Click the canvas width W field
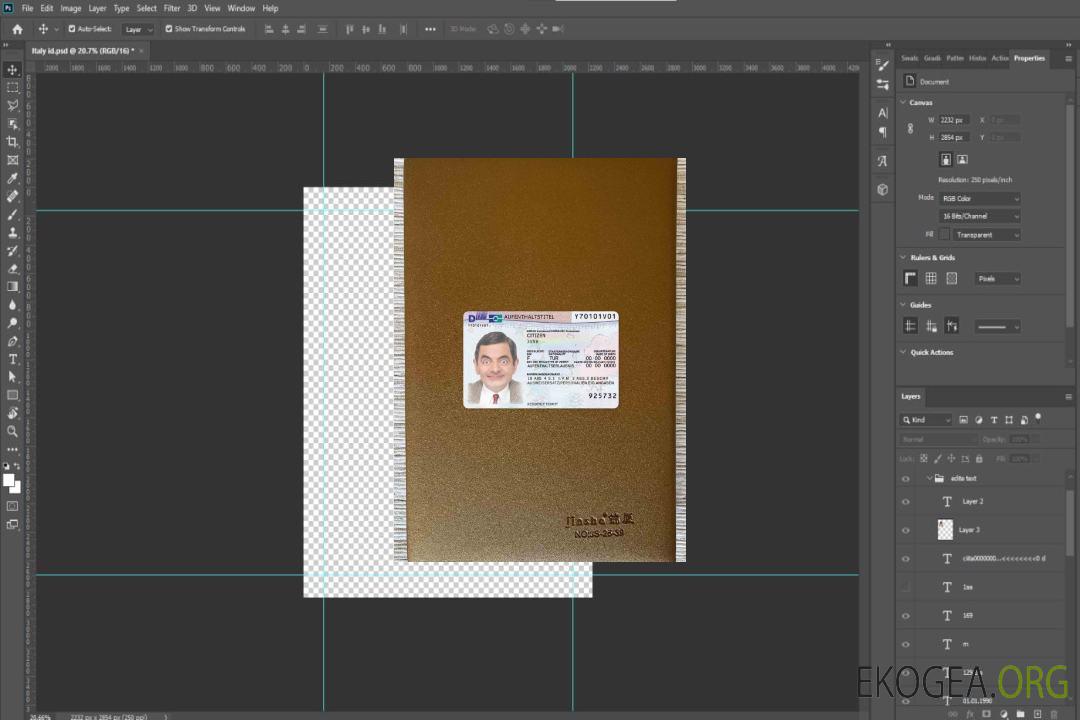 coord(954,120)
